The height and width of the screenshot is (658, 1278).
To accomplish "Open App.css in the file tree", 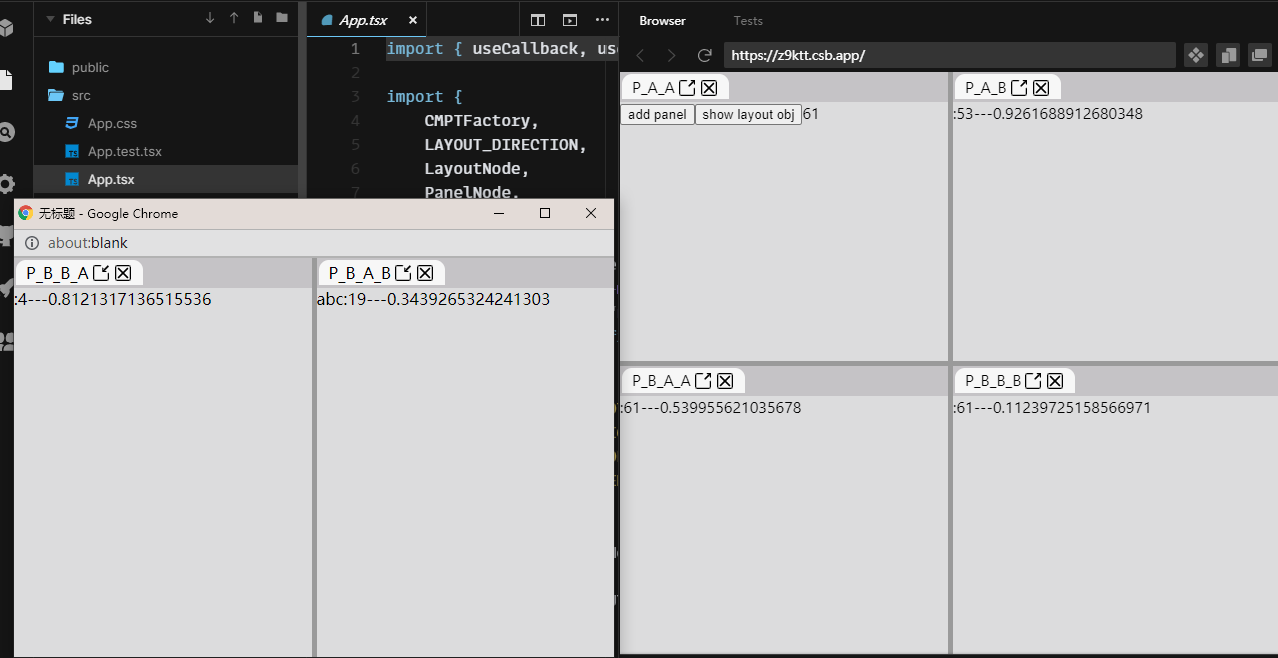I will 166,123.
